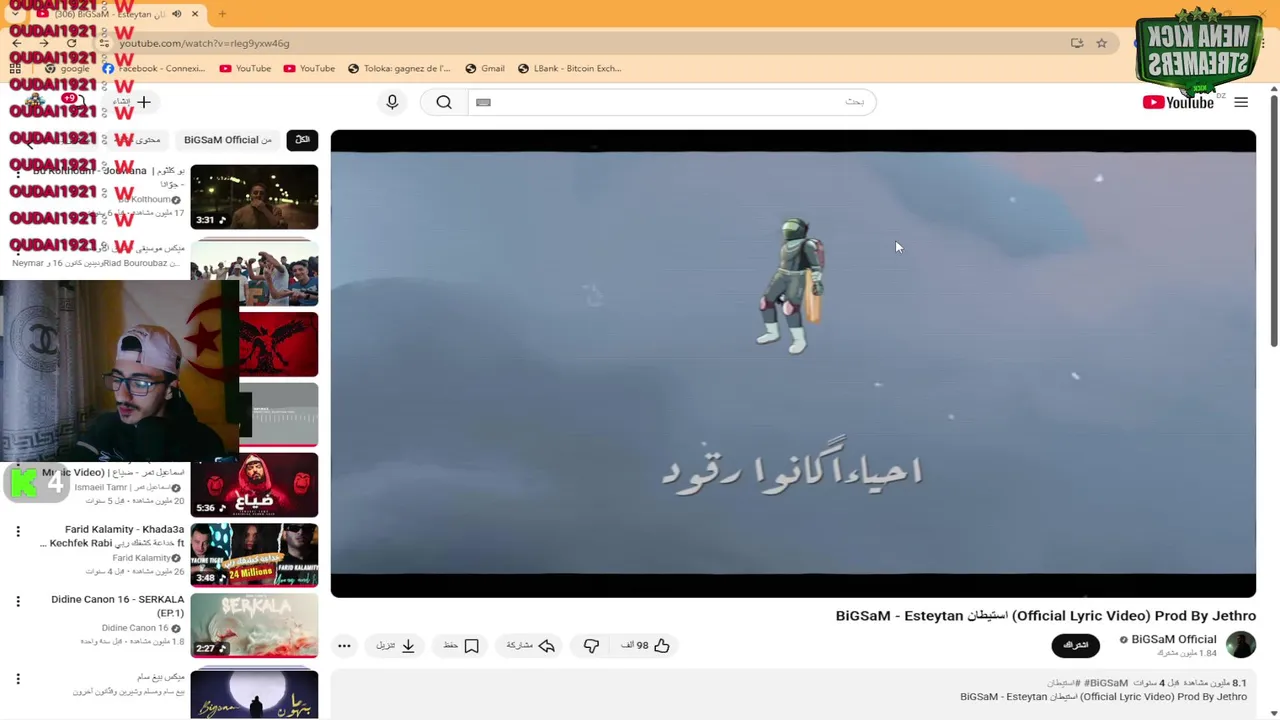The image size is (1280, 720).
Task: Select the الكل filter chip
Action: 302,140
